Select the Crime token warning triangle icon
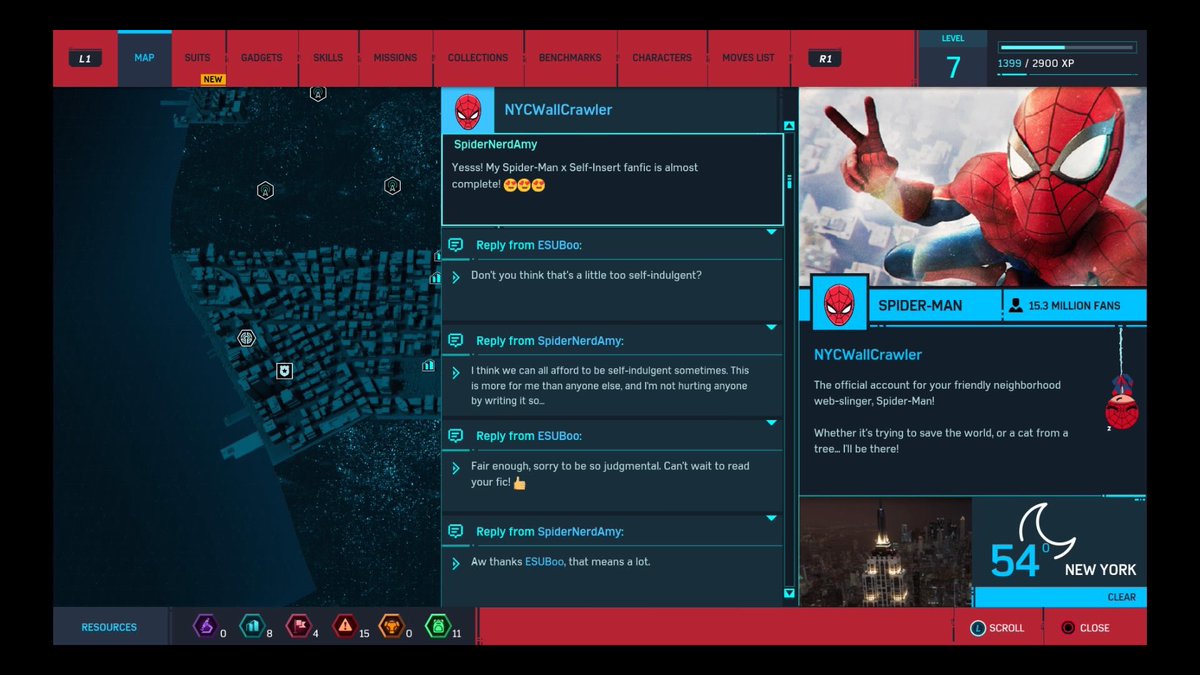Viewport: 1200px width, 675px height. 345,627
